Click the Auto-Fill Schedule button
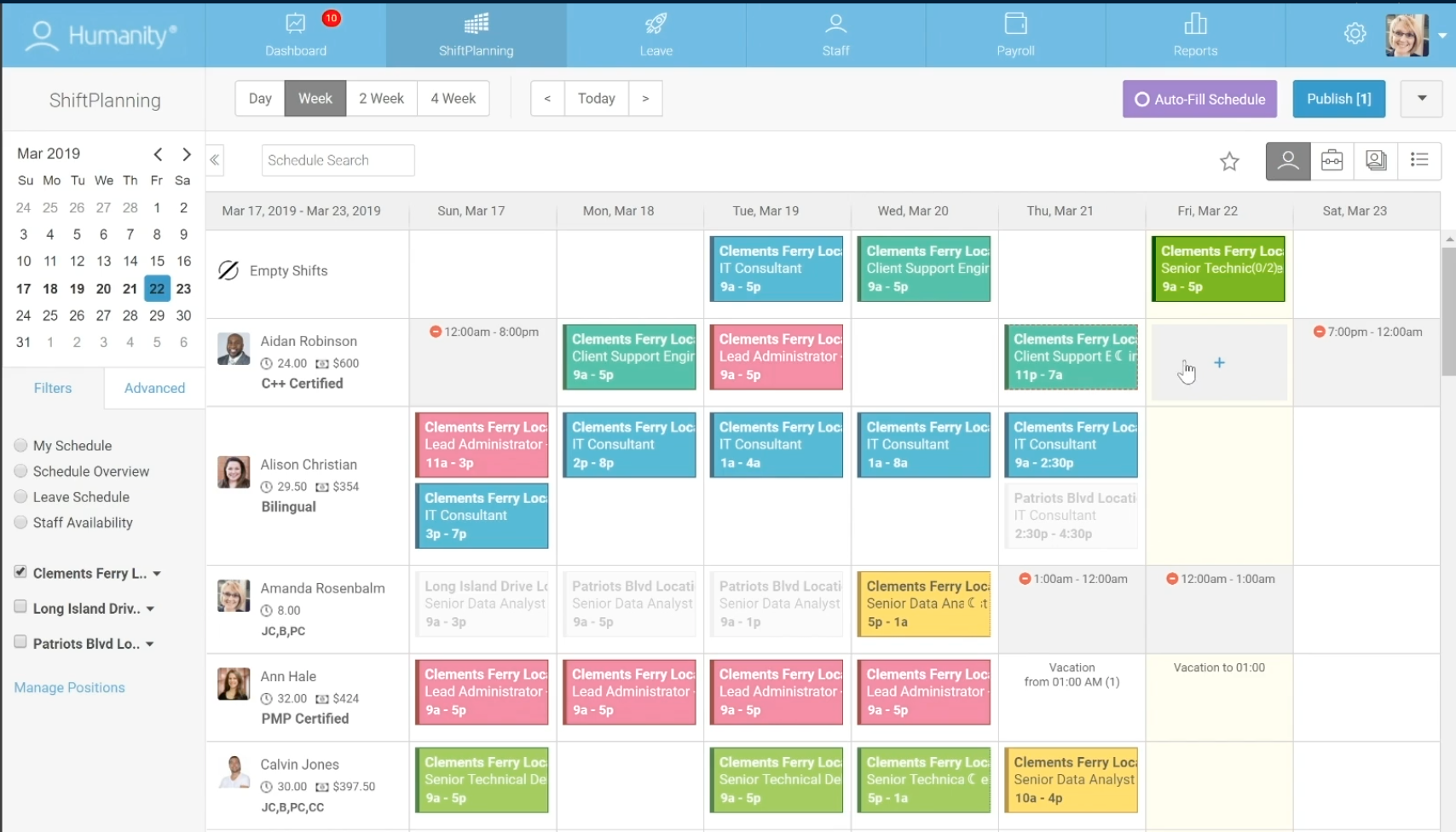The image size is (1456, 832). pyautogui.click(x=1199, y=99)
